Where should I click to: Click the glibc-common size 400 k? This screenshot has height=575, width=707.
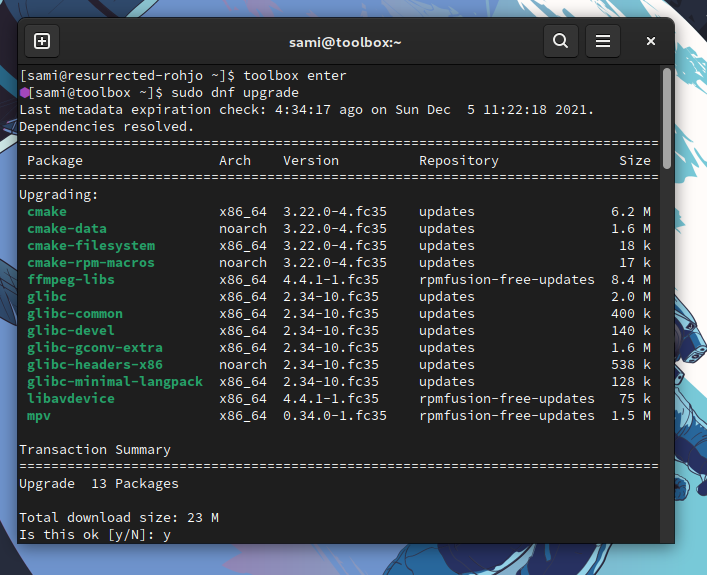pos(631,313)
